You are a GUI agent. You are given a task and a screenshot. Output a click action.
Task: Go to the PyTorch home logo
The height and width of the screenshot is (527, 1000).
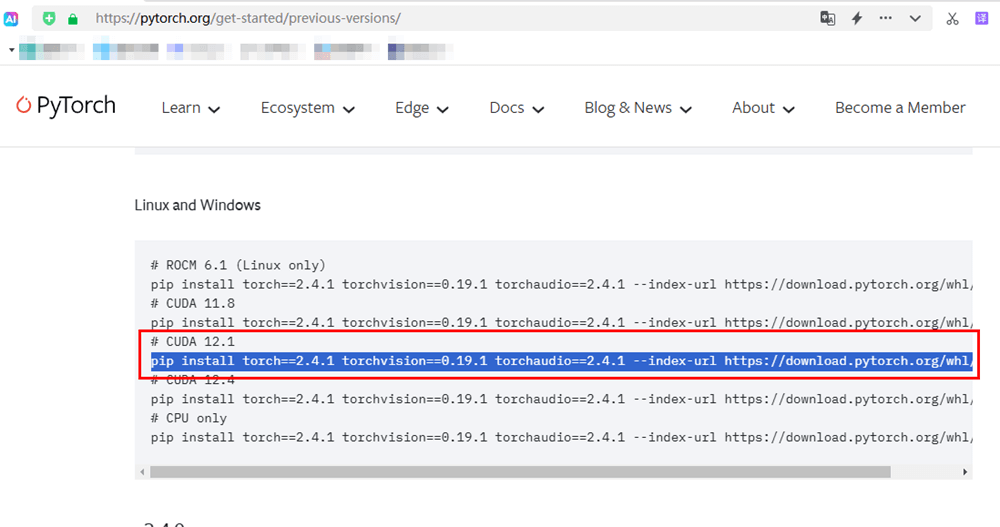[66, 106]
